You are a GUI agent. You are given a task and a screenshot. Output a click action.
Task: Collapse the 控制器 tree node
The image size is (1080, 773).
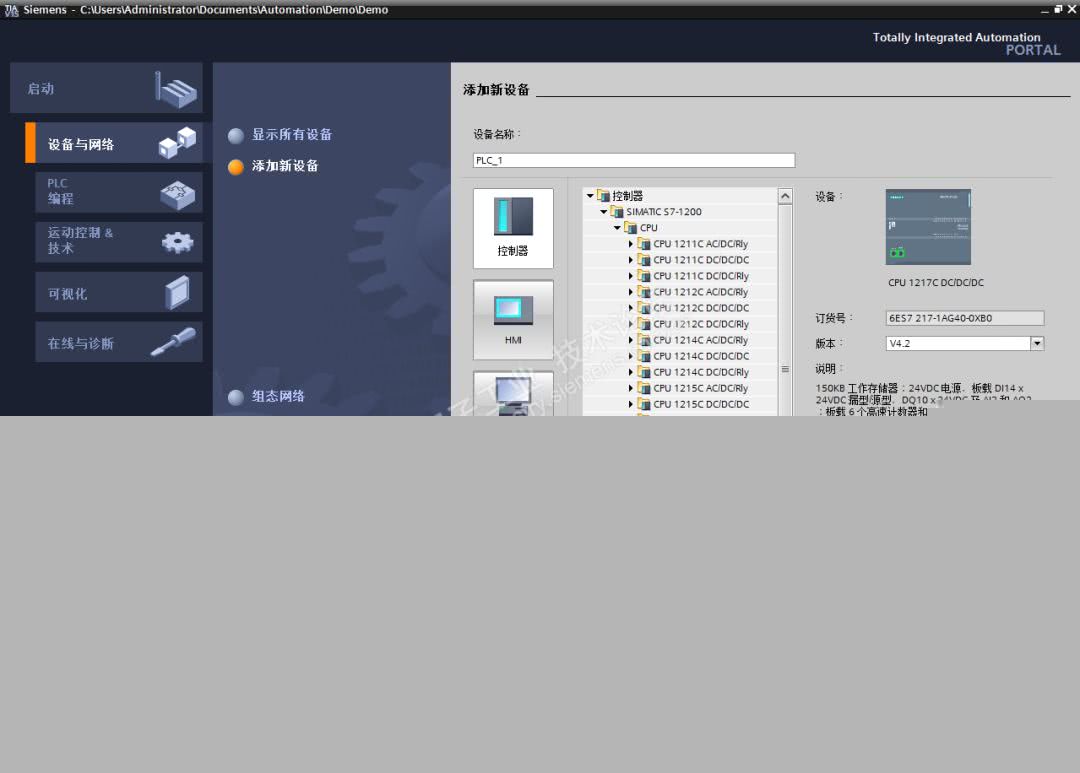(x=590, y=196)
